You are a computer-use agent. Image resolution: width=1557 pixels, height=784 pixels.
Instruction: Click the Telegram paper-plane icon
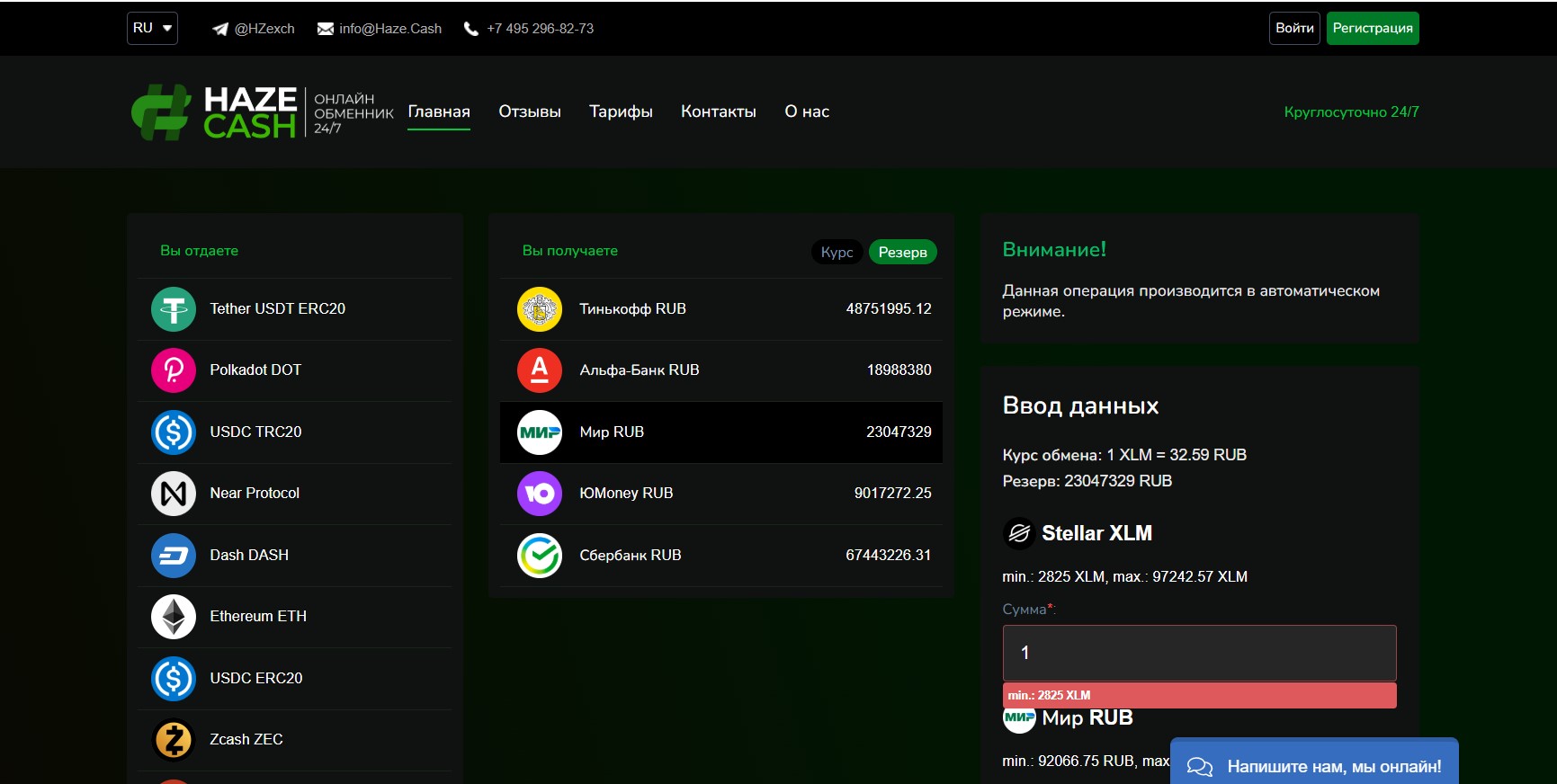220,29
